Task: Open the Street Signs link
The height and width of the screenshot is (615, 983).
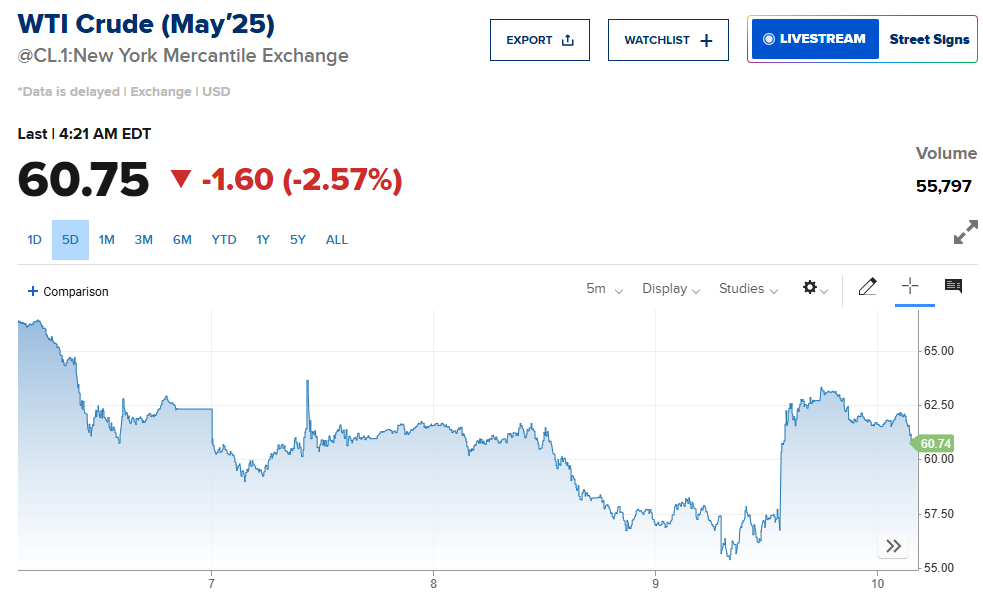Action: click(929, 39)
